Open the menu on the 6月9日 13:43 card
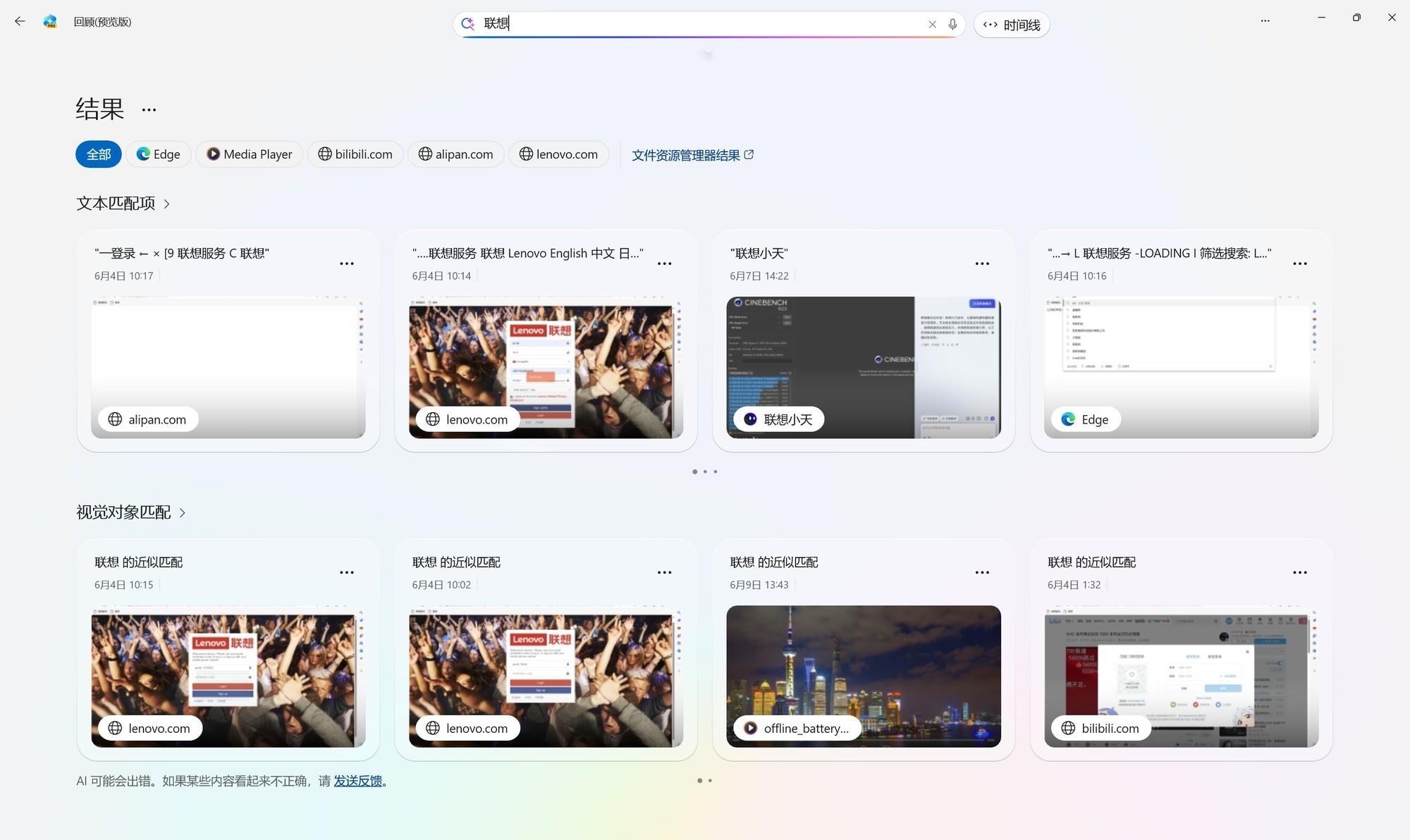 tap(982, 573)
